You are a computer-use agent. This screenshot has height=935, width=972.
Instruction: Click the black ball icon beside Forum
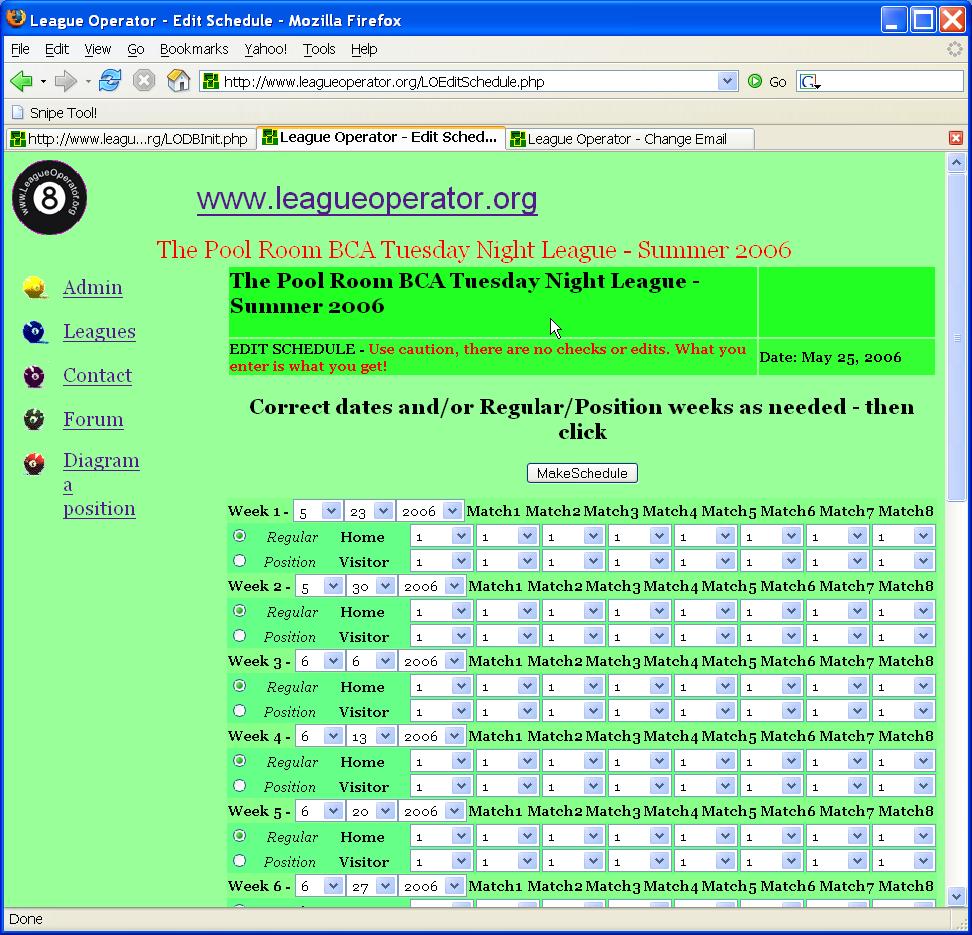click(x=35, y=420)
